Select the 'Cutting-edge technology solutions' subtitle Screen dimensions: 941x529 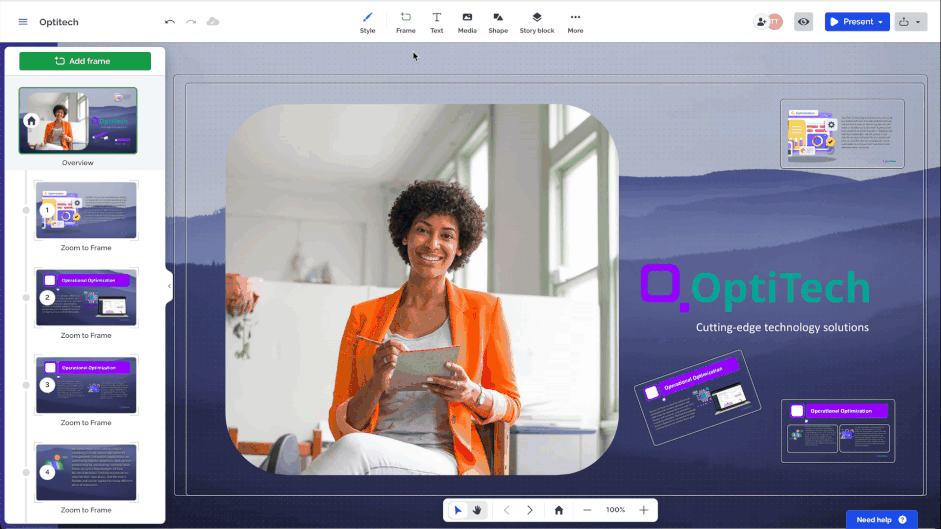(782, 327)
